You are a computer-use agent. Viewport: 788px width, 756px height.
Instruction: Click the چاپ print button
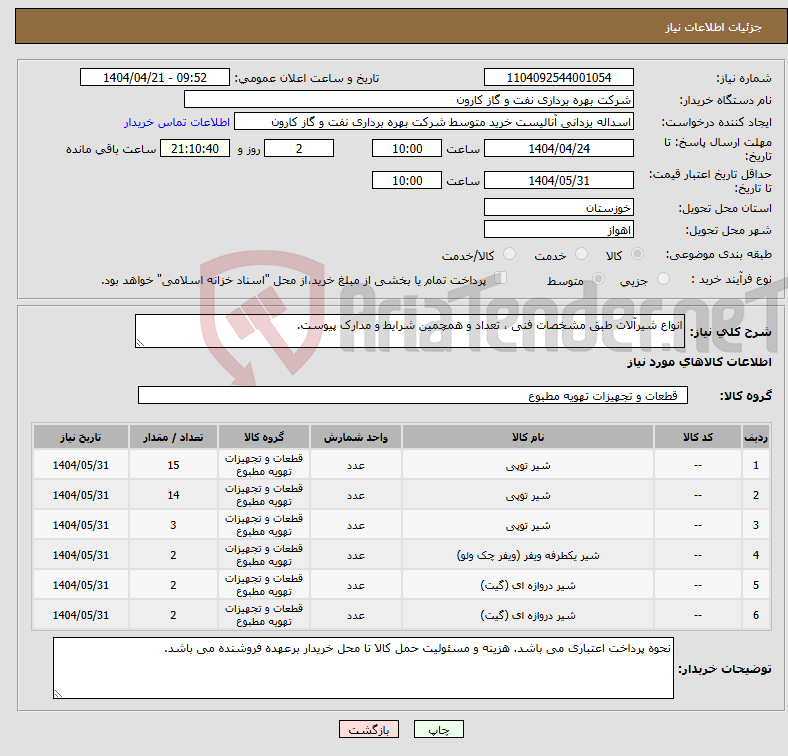[438, 729]
